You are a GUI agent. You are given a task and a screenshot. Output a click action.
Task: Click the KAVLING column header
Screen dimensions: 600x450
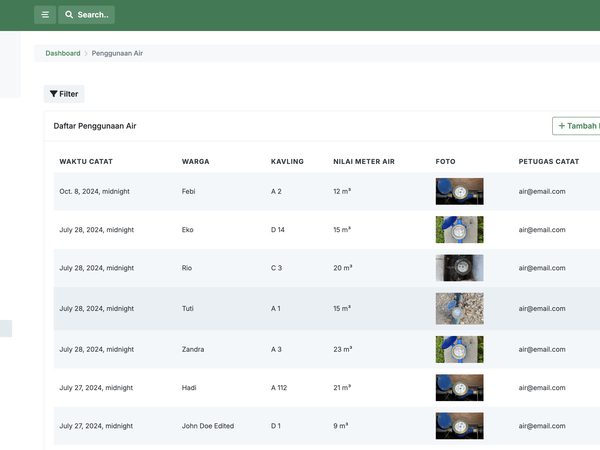287,161
